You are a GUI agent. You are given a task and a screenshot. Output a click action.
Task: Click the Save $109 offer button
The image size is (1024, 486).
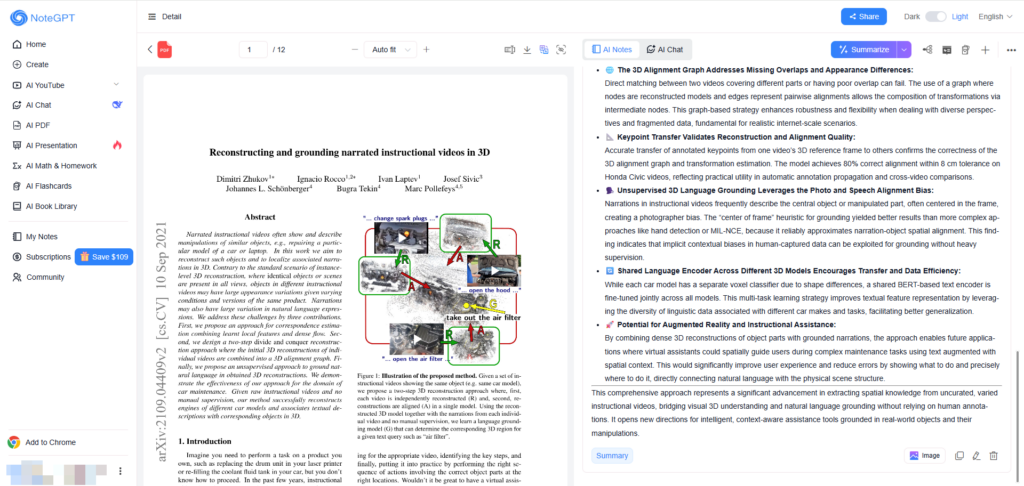tap(104, 257)
